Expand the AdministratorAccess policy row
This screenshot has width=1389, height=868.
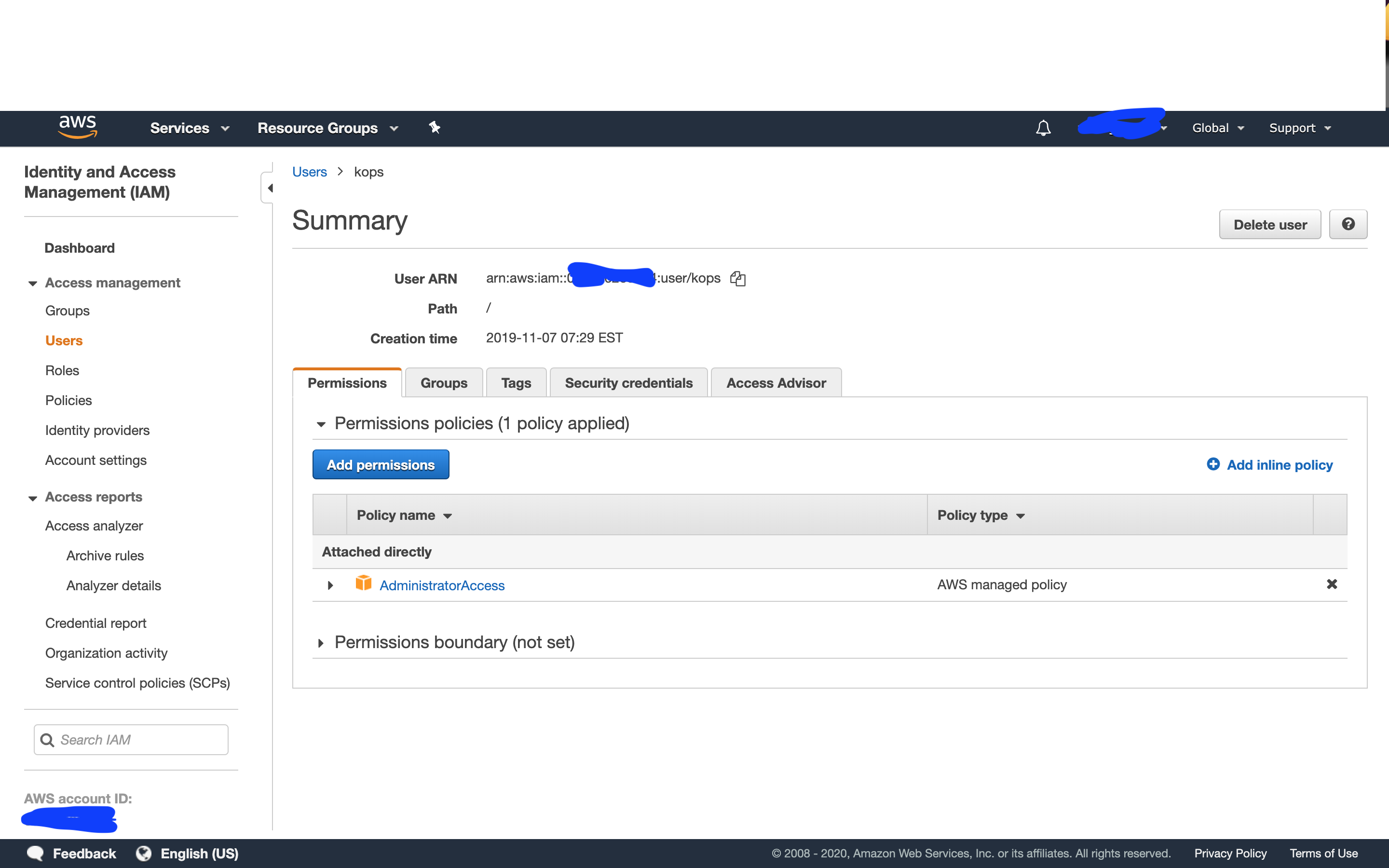tap(330, 585)
